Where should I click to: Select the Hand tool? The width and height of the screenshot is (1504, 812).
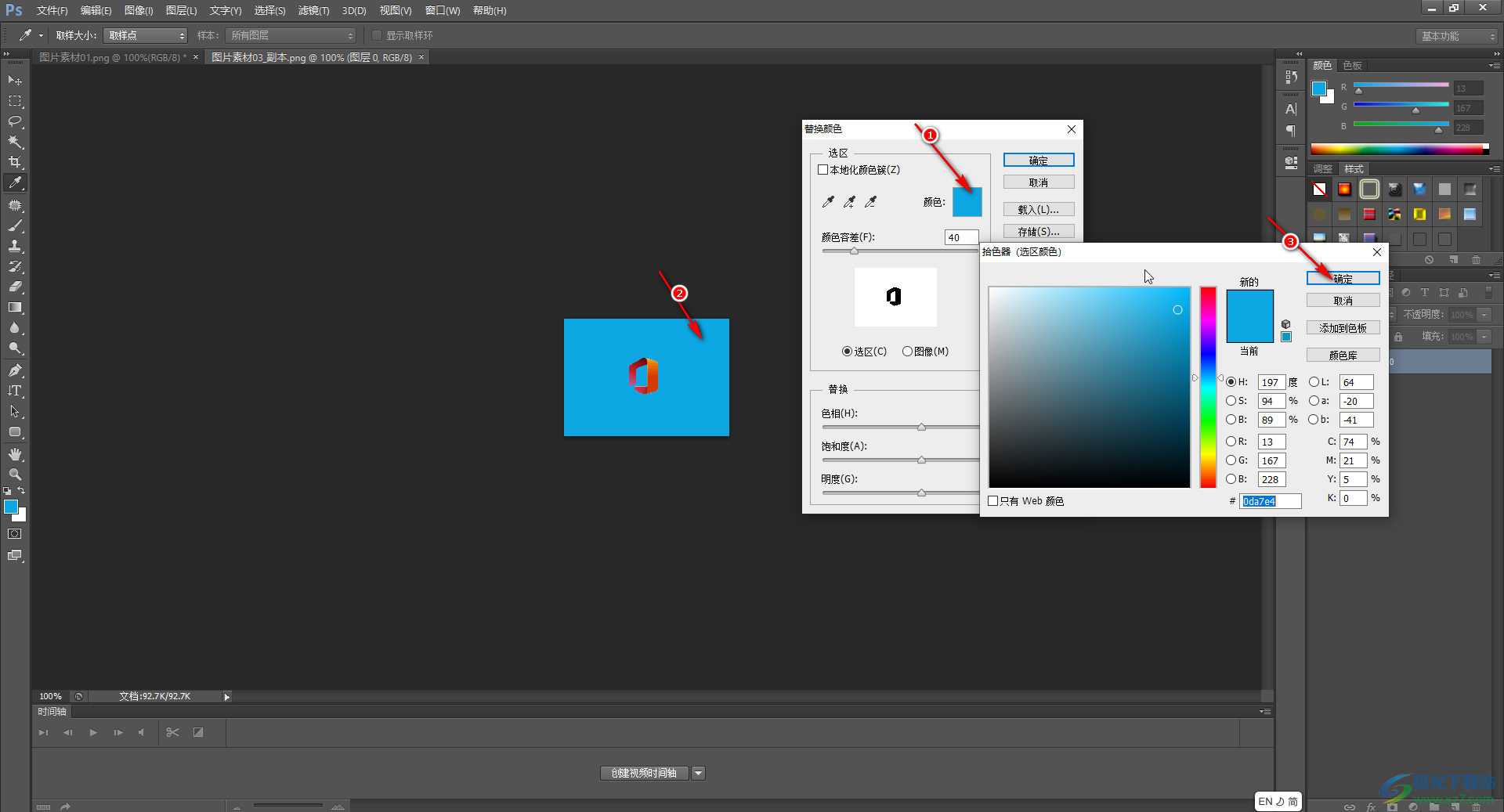point(15,454)
